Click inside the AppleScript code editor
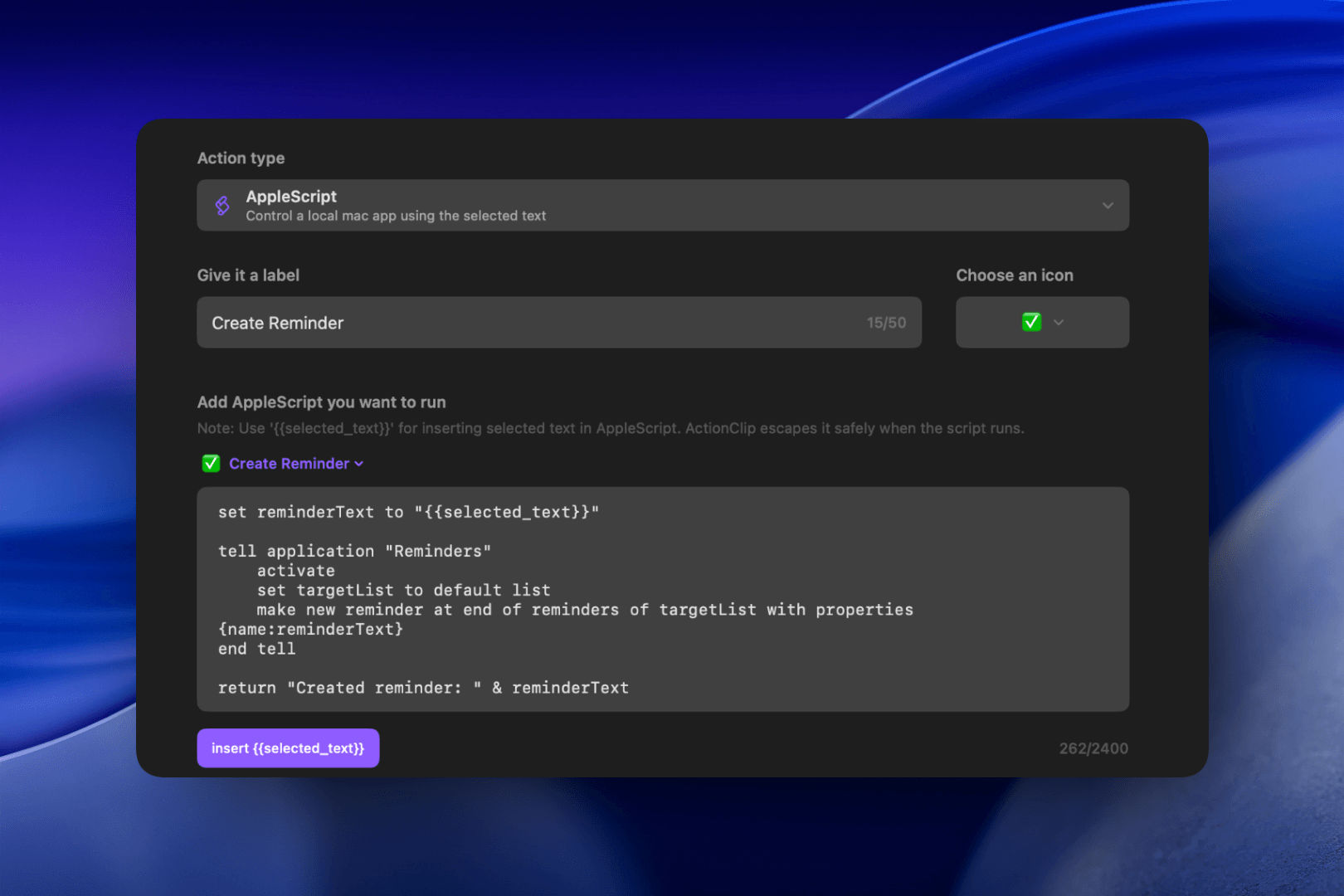The width and height of the screenshot is (1344, 896). click(x=663, y=599)
